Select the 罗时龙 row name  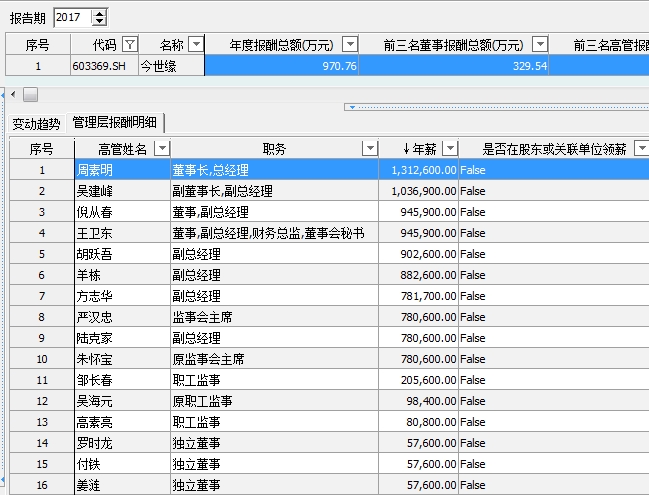tap(123, 443)
